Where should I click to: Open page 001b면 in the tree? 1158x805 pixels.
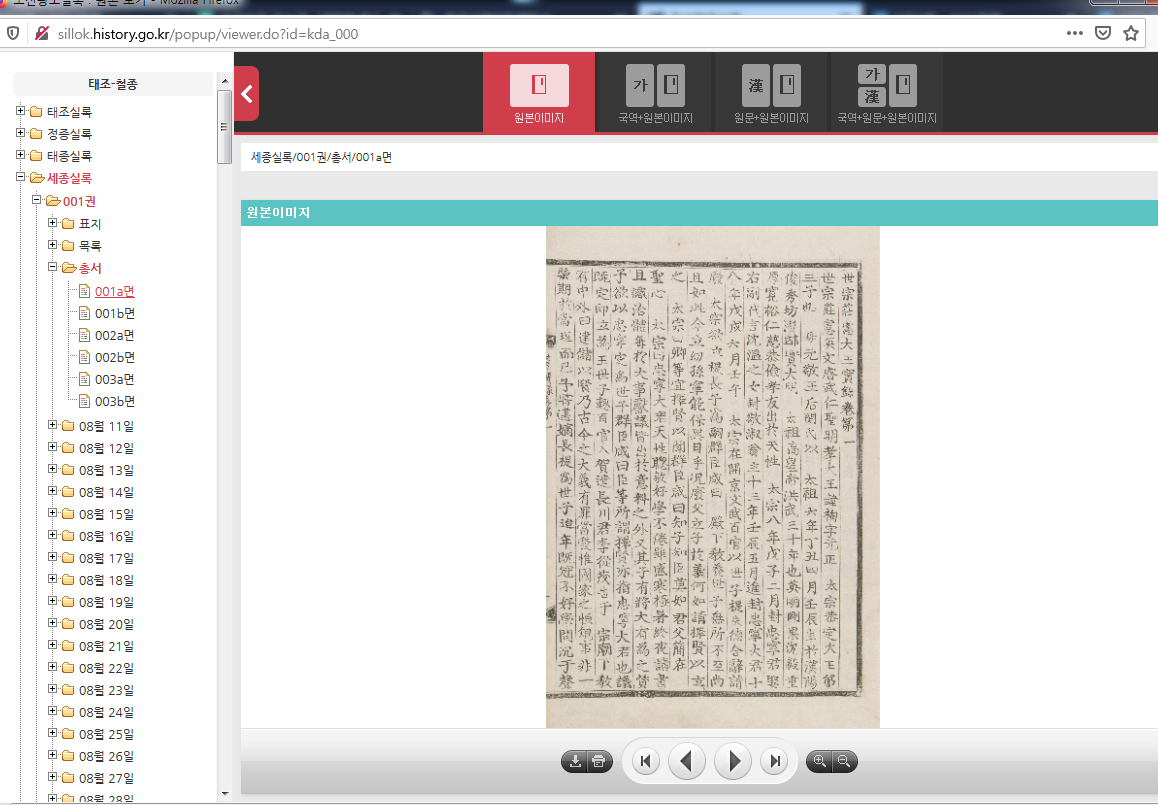pos(114,313)
